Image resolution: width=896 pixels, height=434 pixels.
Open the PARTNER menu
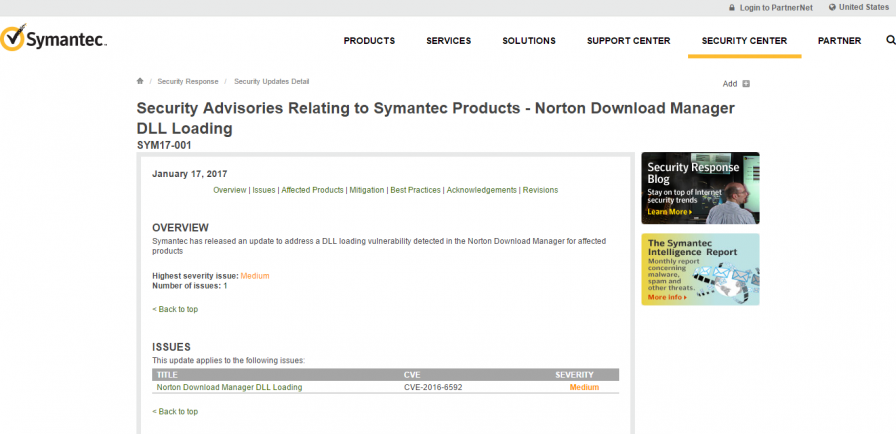click(839, 41)
